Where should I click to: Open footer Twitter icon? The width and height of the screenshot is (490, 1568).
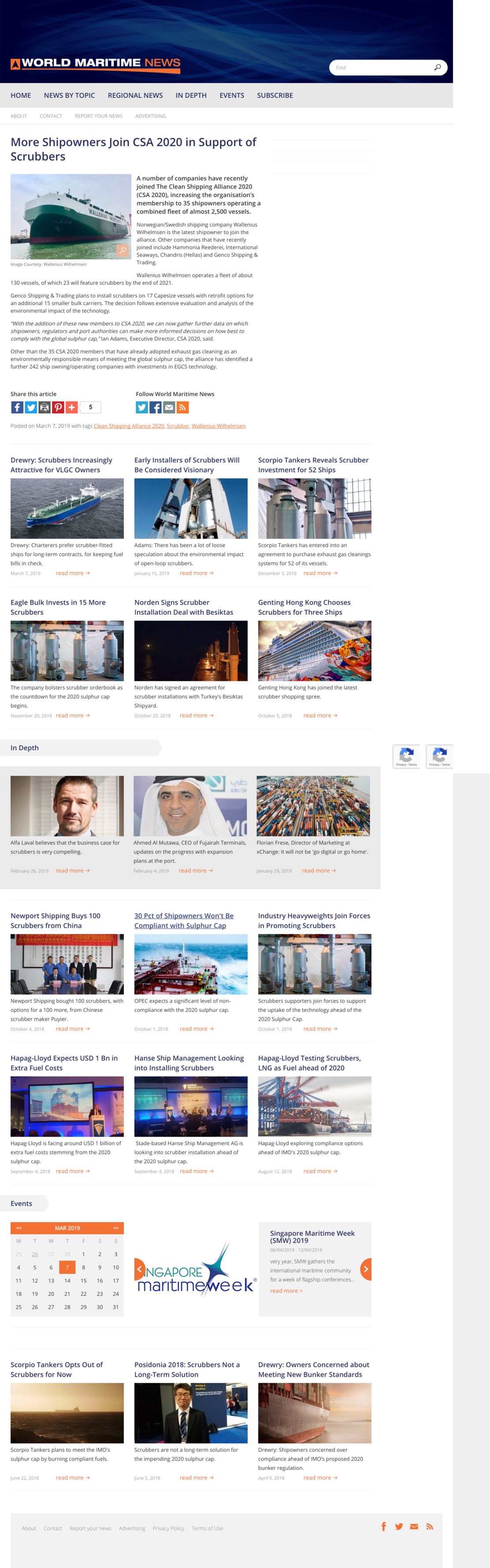coord(399,1527)
